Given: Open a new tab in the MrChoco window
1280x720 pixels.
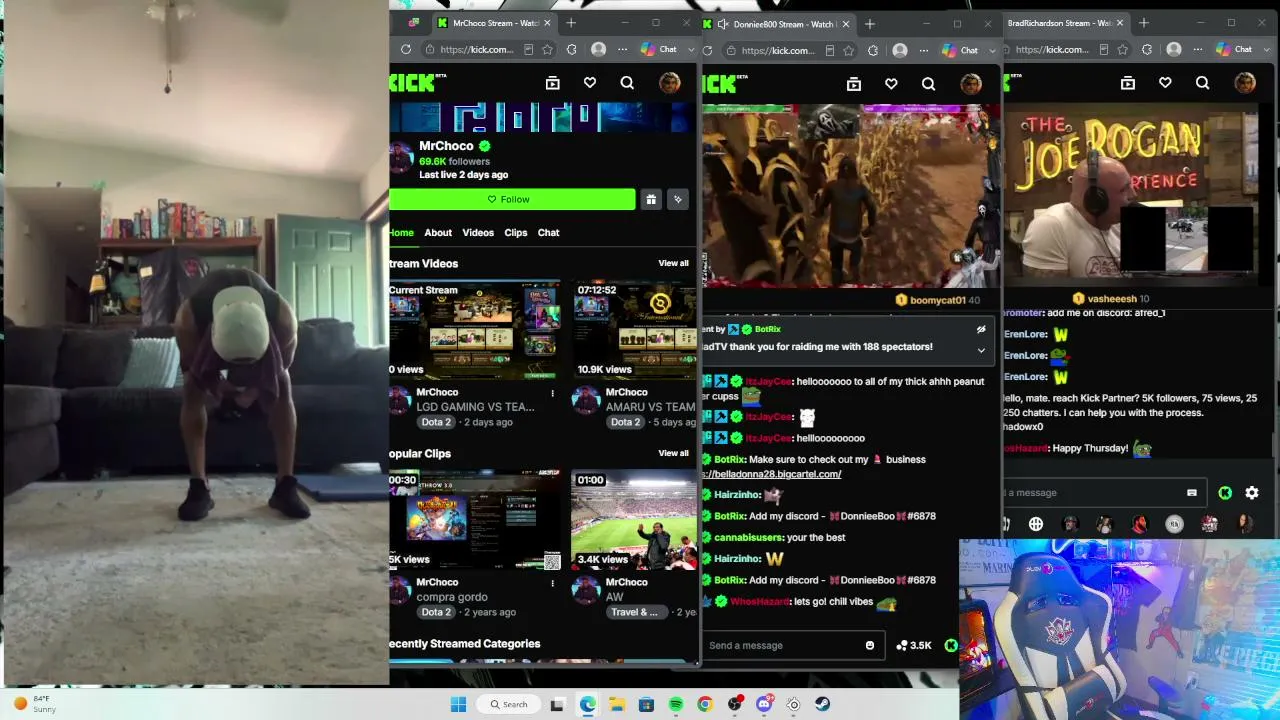Looking at the screenshot, I should click(571, 23).
